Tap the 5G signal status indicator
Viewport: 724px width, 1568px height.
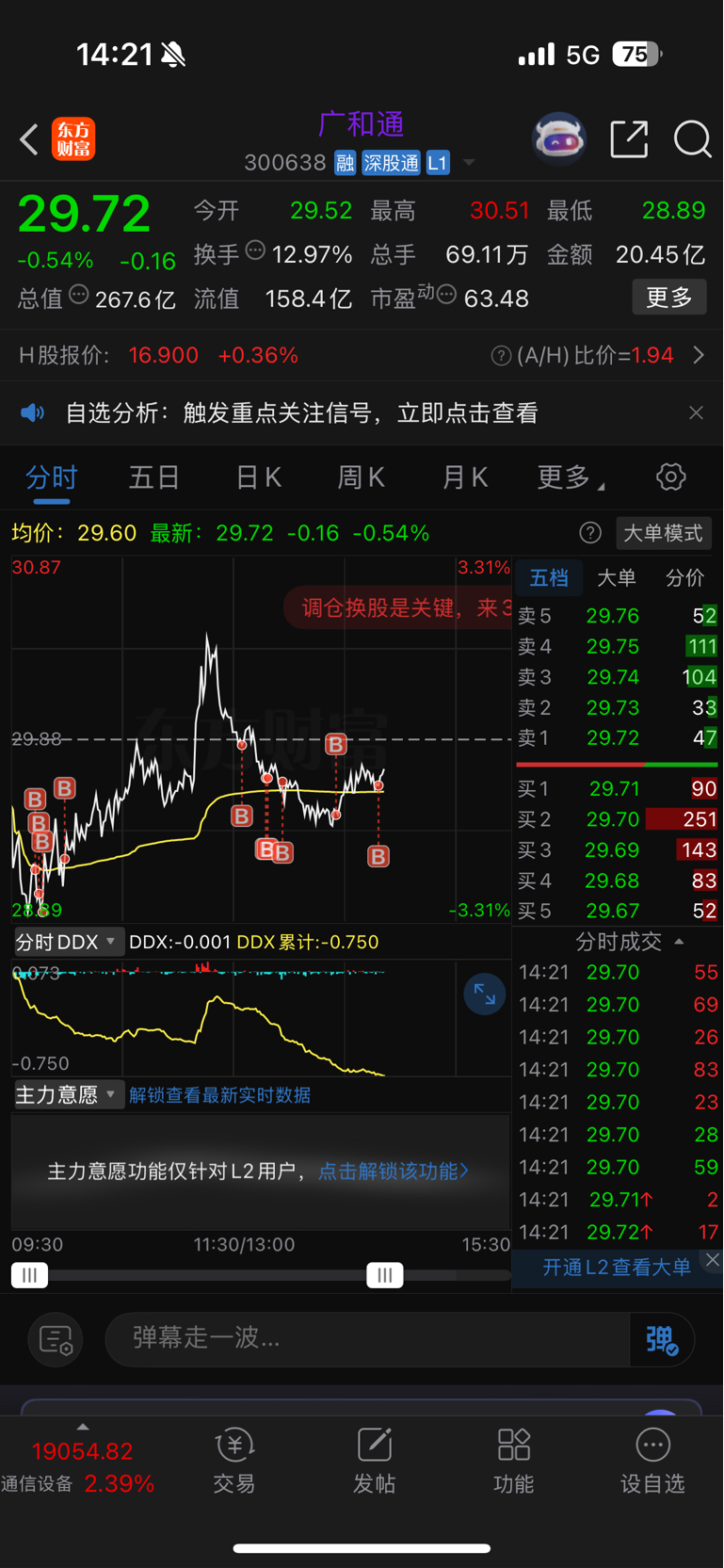pos(583,55)
